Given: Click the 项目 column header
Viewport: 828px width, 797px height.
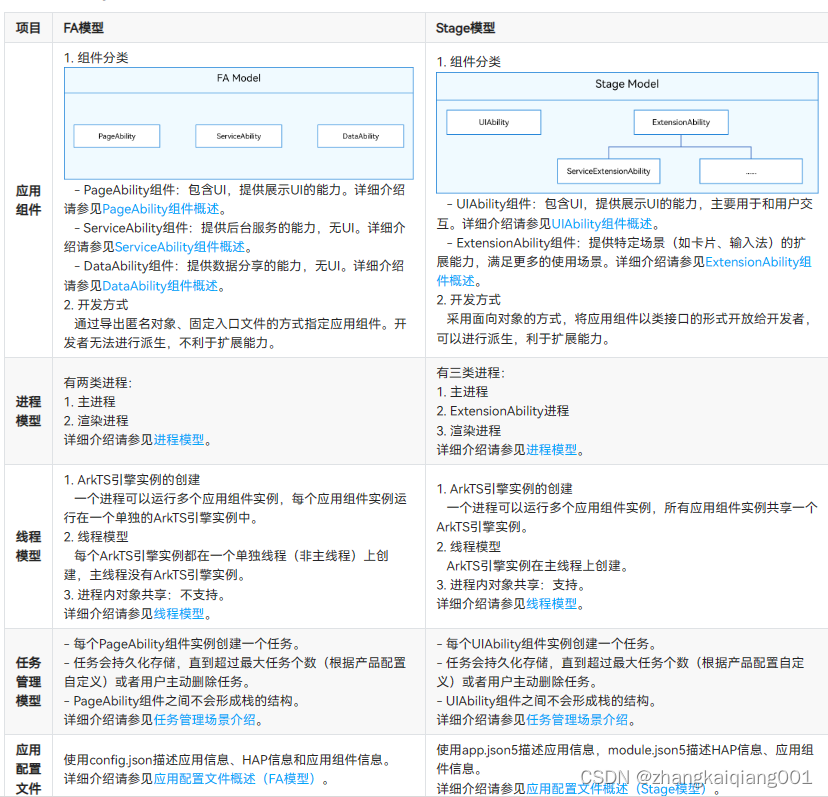Looking at the screenshot, I should click(29, 28).
